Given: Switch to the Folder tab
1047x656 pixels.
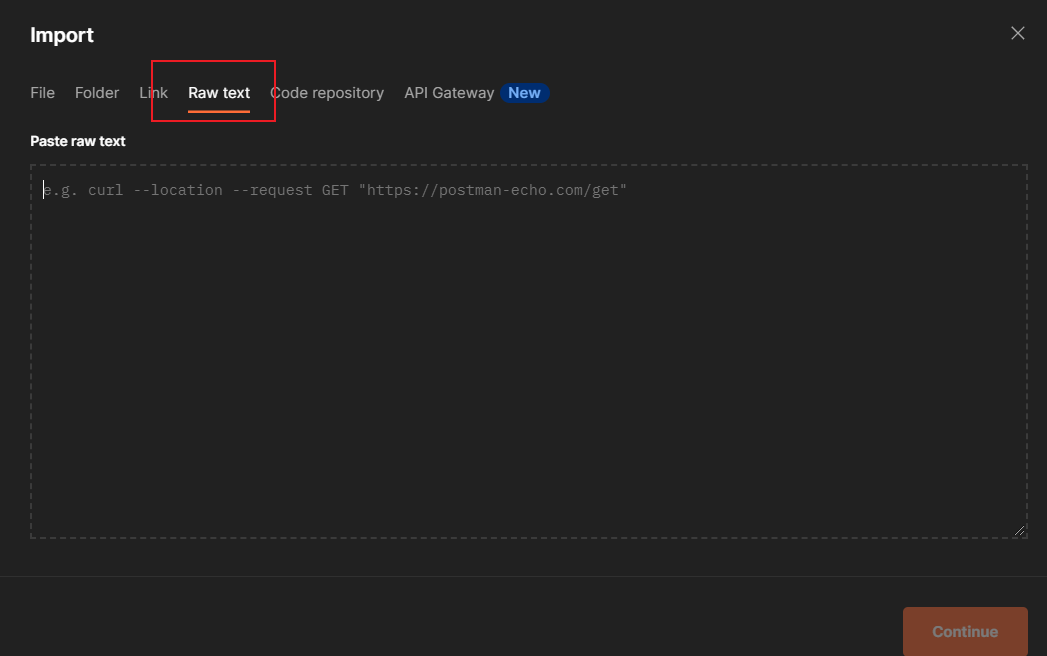Looking at the screenshot, I should (97, 93).
